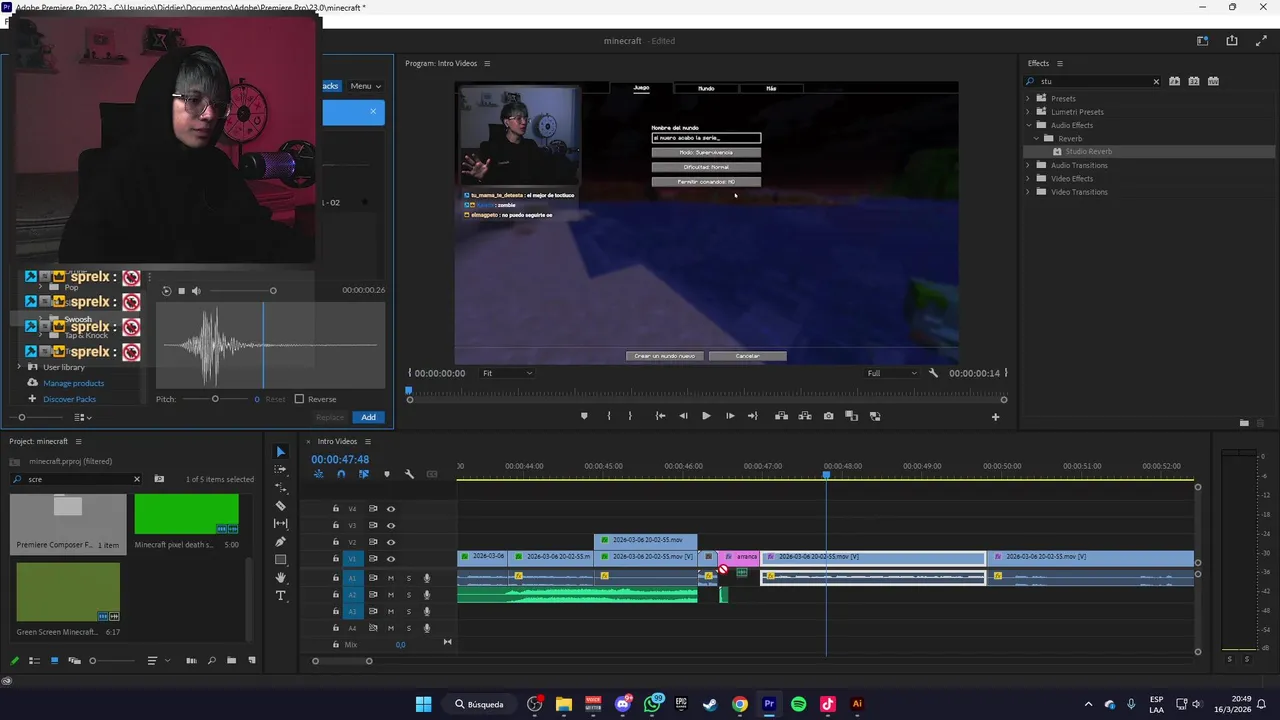This screenshot has width=1280, height=720.
Task: Select the Type tool
Action: pos(280,596)
